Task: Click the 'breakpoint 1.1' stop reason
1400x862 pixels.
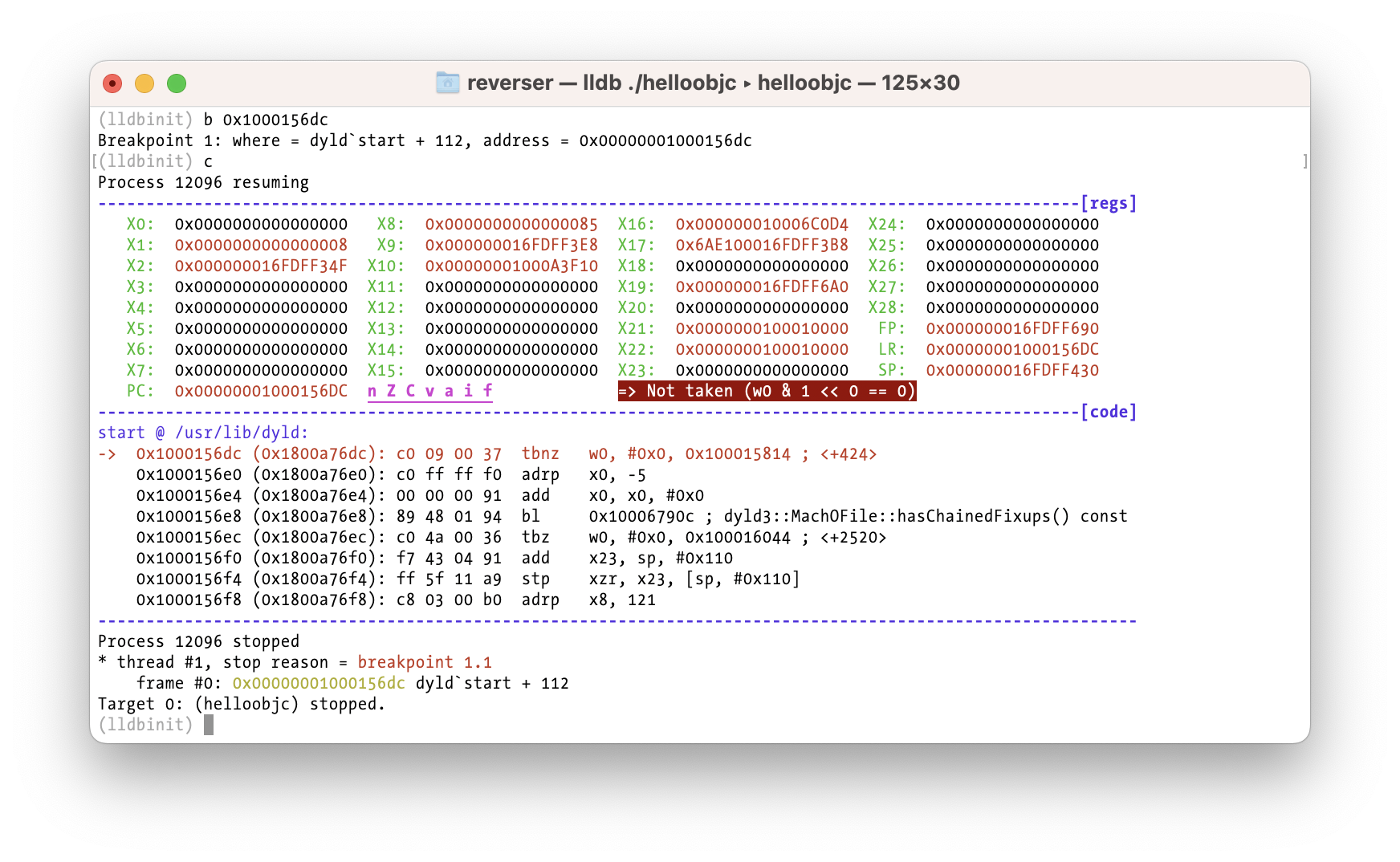Action: [x=425, y=663]
